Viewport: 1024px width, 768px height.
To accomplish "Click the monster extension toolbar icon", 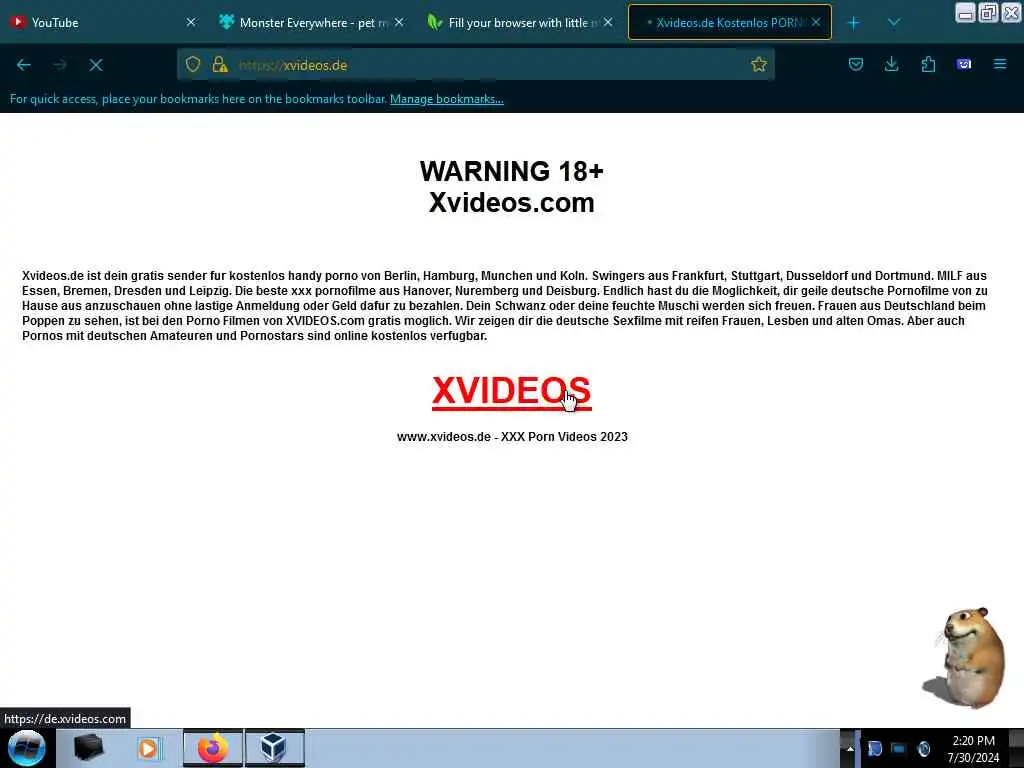I will 964,64.
